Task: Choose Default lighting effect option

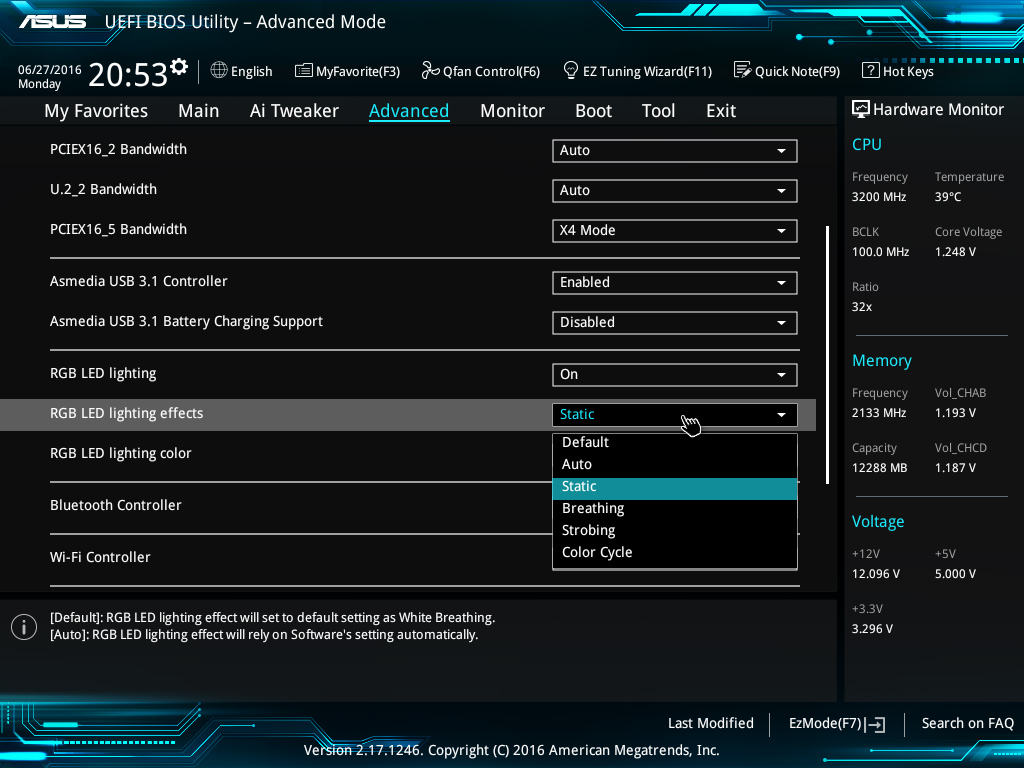Action: pos(675,442)
